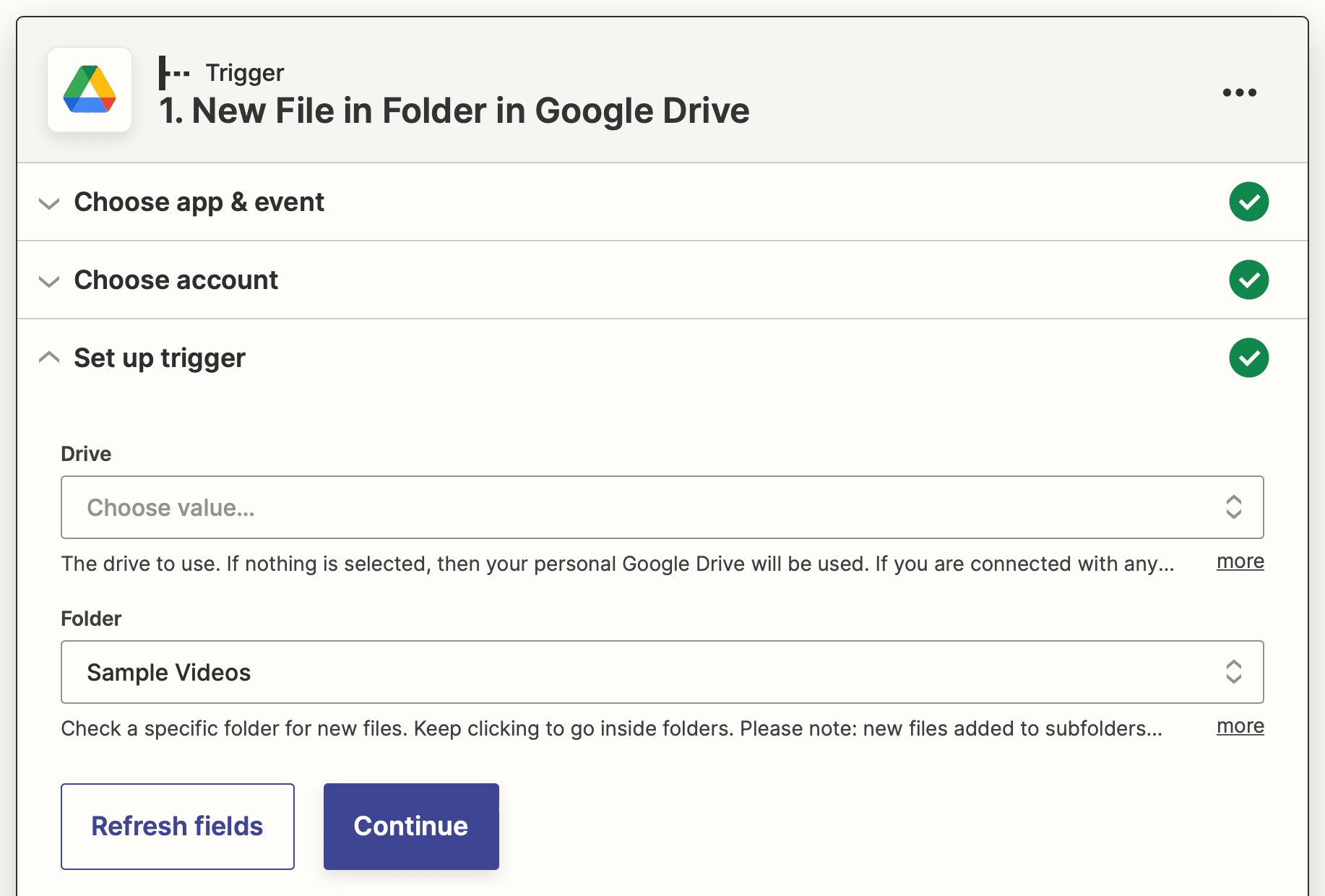
Task: Click the step title New File in Folder
Action: 454,111
